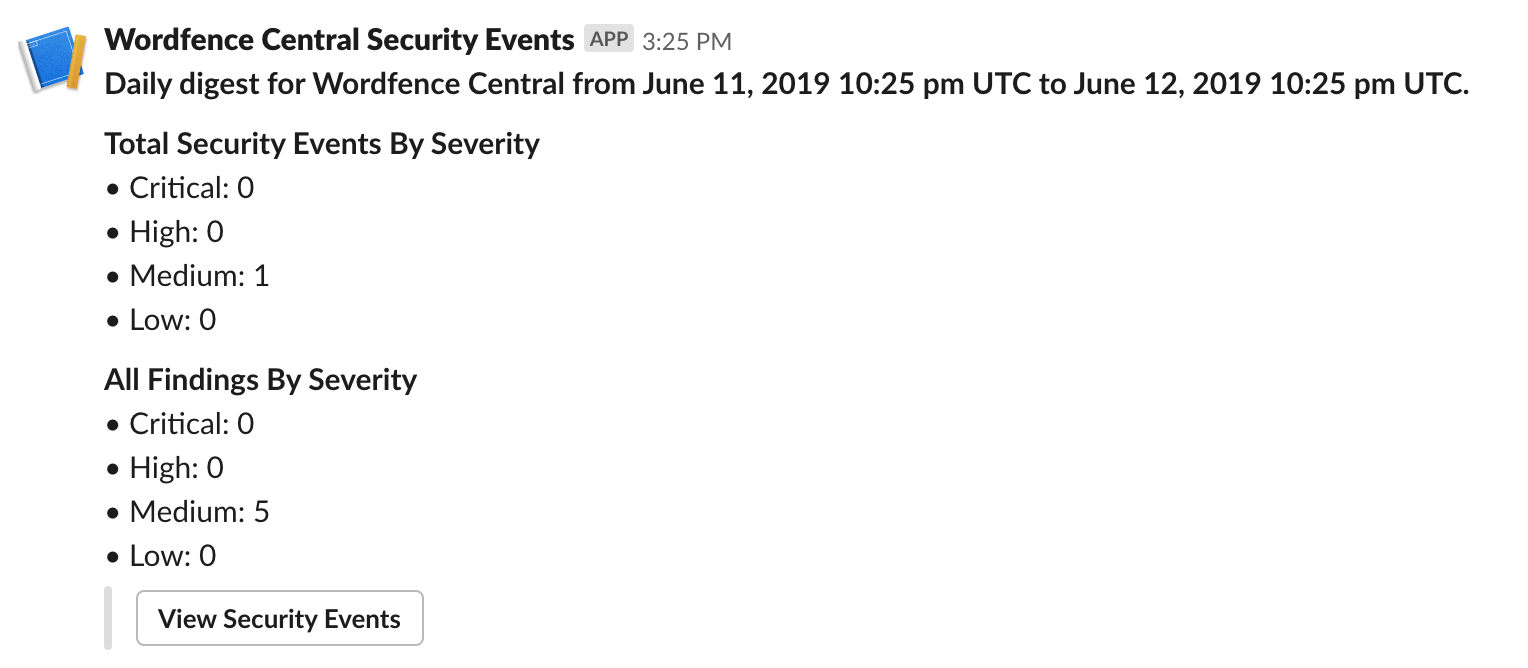Click the gray attachment bar beside the button
Viewport: 1528px width, 668px height.
tap(108, 618)
